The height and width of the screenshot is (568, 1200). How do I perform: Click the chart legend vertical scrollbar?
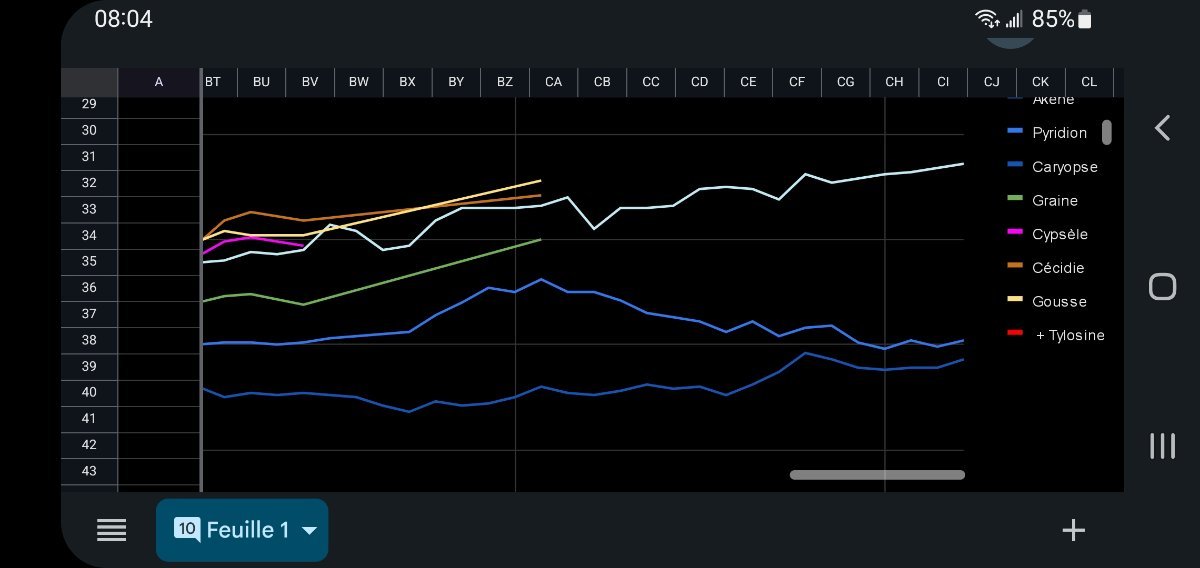1107,132
